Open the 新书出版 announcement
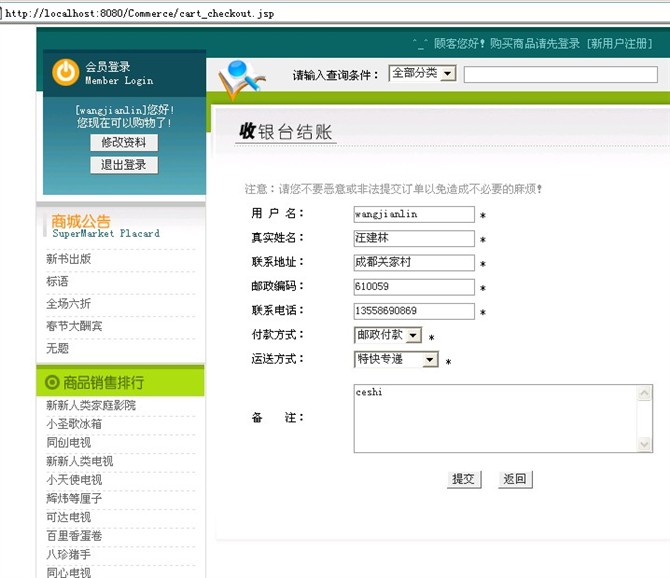The width and height of the screenshot is (670, 578). tap(69, 258)
